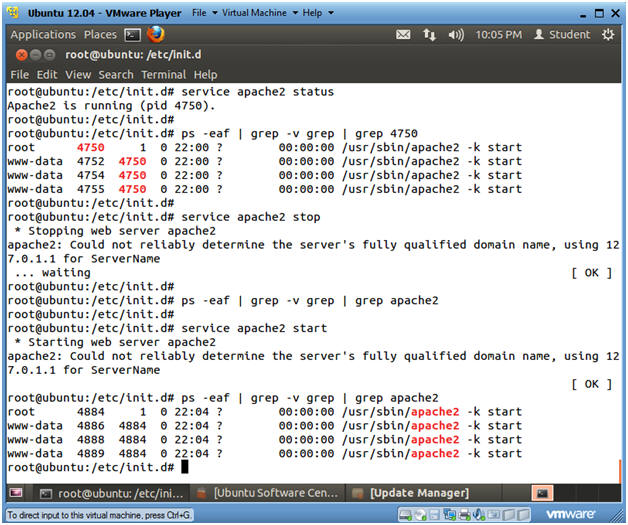Click the VMware CD/DVD drive status icon
This screenshot has height=525, width=628.
[x=420, y=515]
